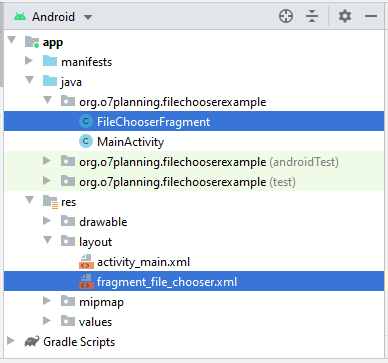Viewport: 388px width, 363px height.
Task: Collapse the java folder
Action: [x=29, y=81]
